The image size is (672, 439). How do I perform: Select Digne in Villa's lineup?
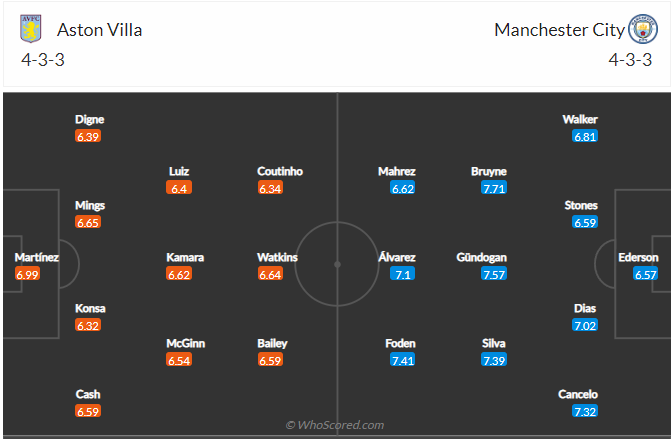[89, 119]
